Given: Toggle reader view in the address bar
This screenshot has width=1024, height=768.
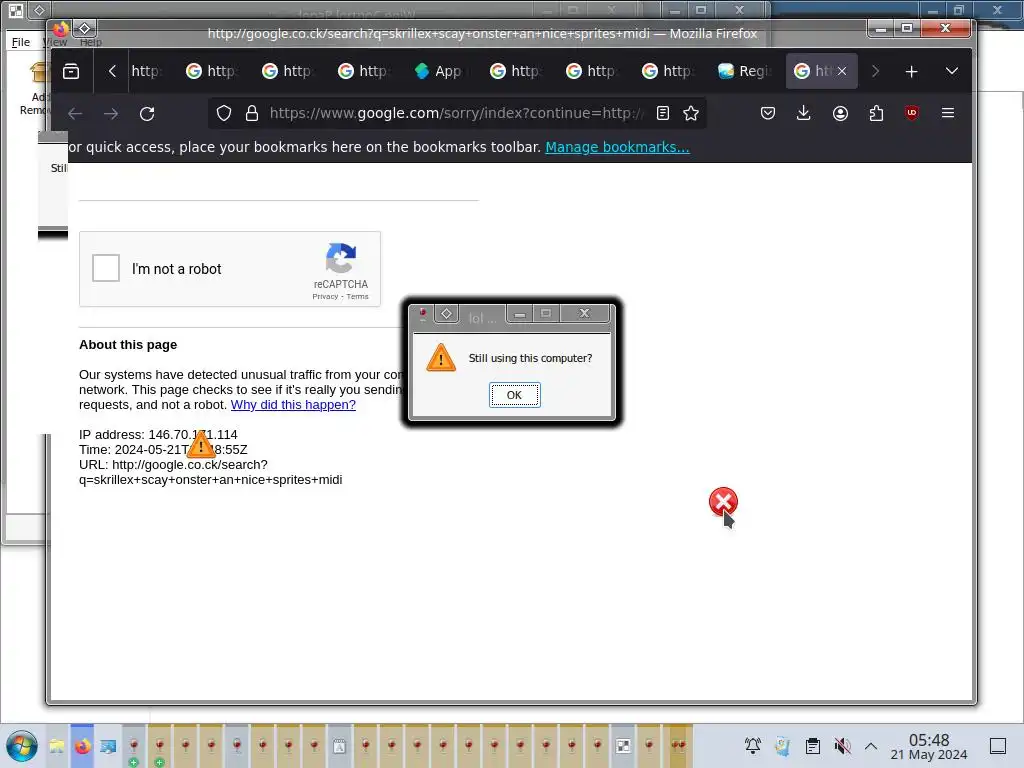Looking at the screenshot, I should click(663, 114).
